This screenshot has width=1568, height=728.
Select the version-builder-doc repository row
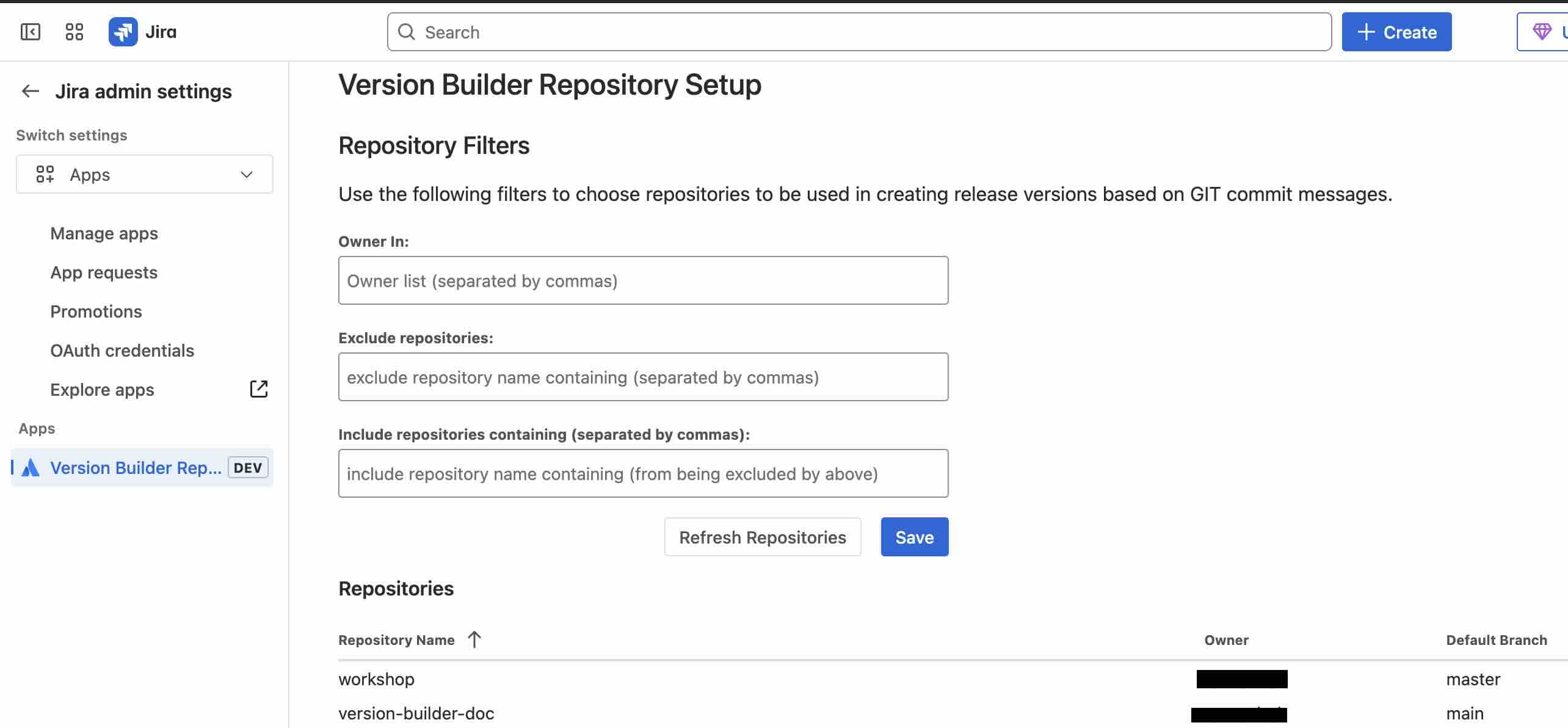[953, 713]
